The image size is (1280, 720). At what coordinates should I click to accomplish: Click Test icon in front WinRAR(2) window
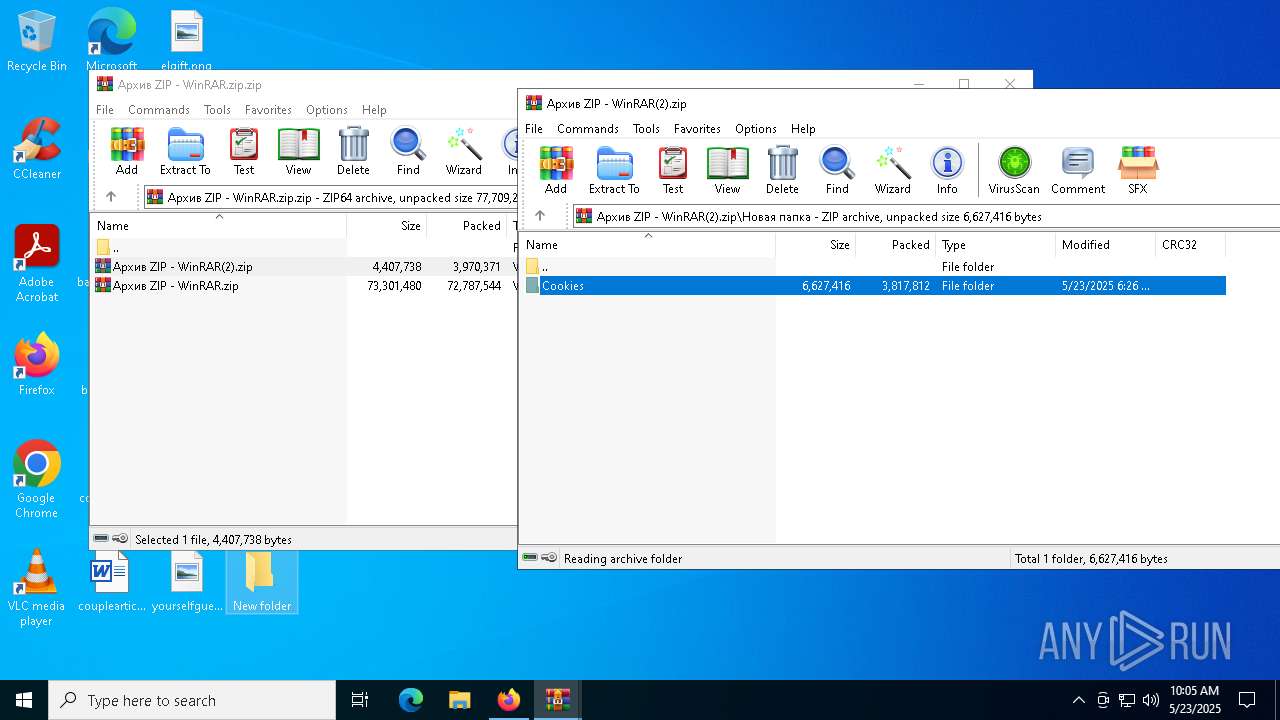point(673,170)
